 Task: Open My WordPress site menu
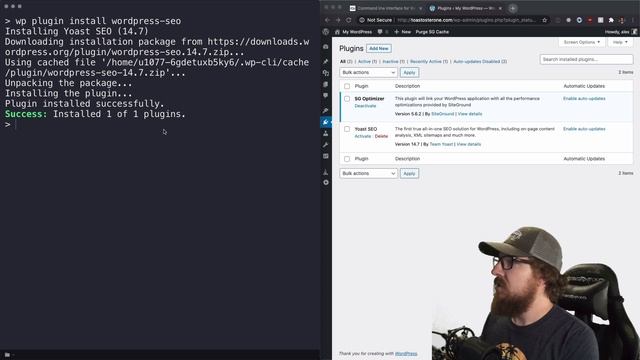pos(353,32)
